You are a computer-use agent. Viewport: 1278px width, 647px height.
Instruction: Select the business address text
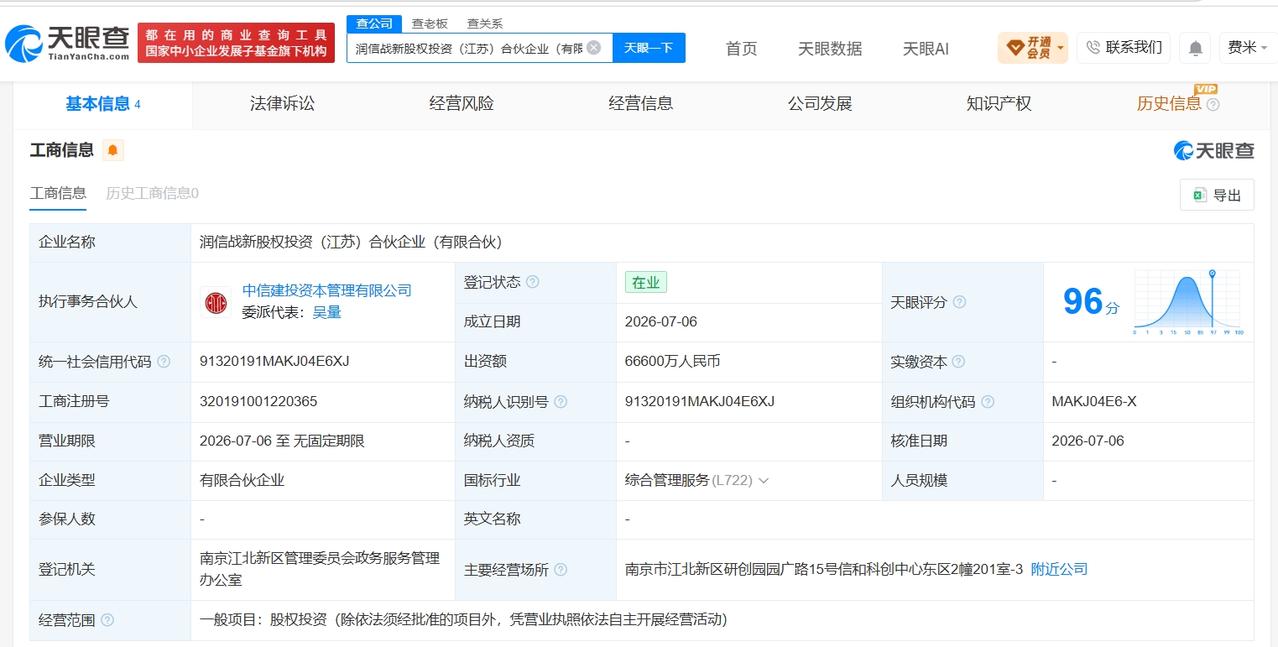pos(824,569)
